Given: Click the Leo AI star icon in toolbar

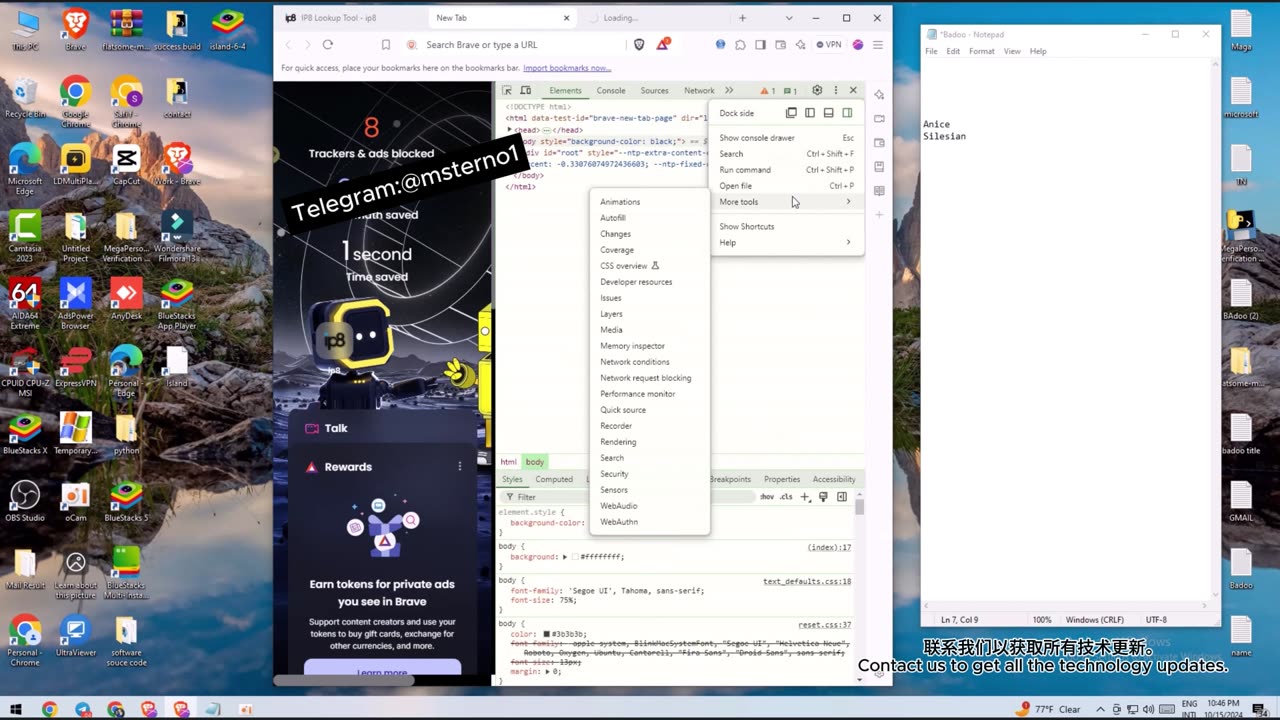Looking at the screenshot, I should [x=800, y=44].
